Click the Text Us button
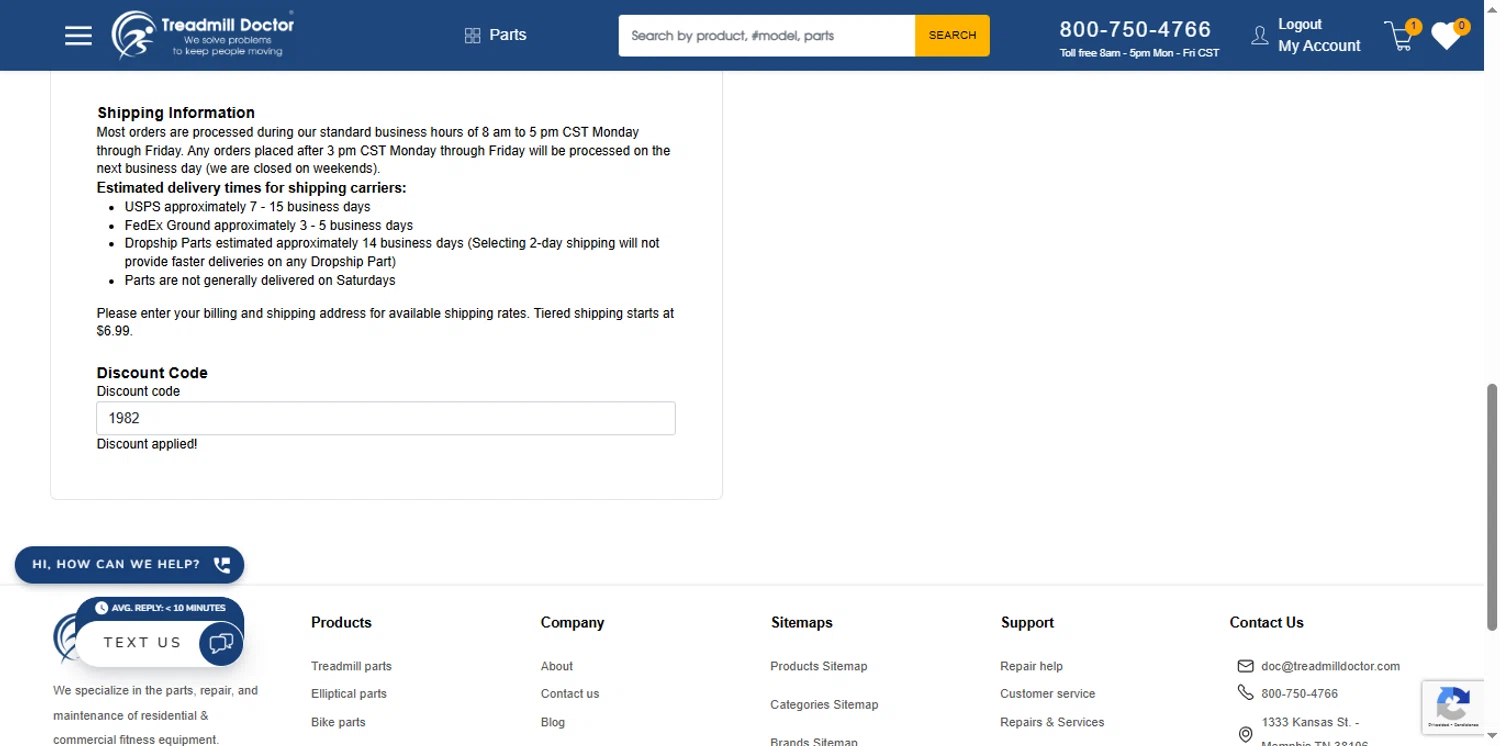 tap(142, 643)
